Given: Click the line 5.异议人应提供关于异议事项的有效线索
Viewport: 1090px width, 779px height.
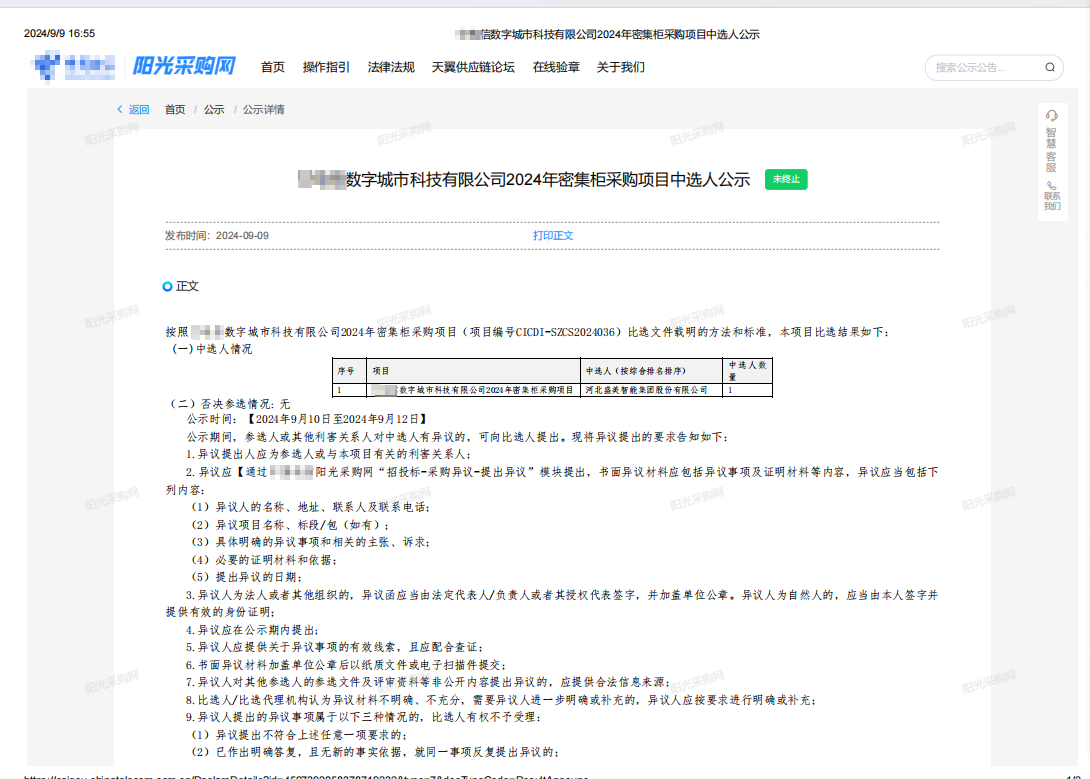Looking at the screenshot, I should (334, 648).
